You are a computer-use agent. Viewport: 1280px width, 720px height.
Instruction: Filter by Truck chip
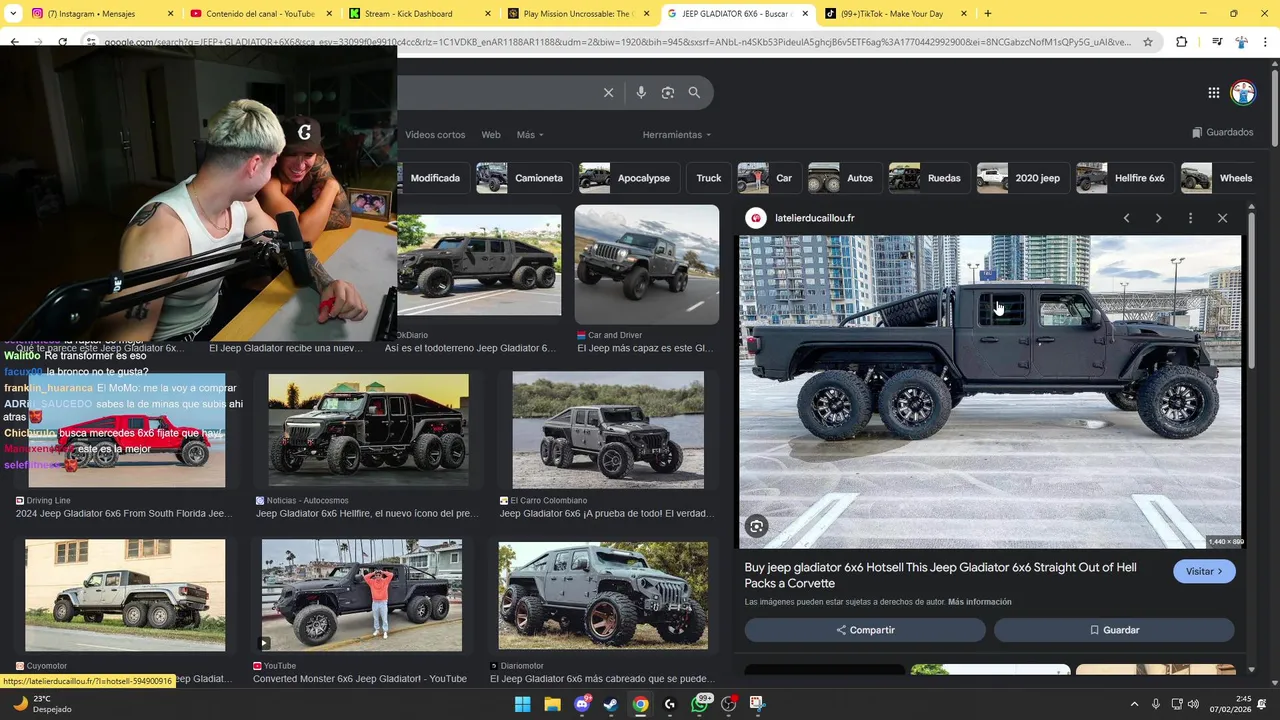tap(708, 178)
